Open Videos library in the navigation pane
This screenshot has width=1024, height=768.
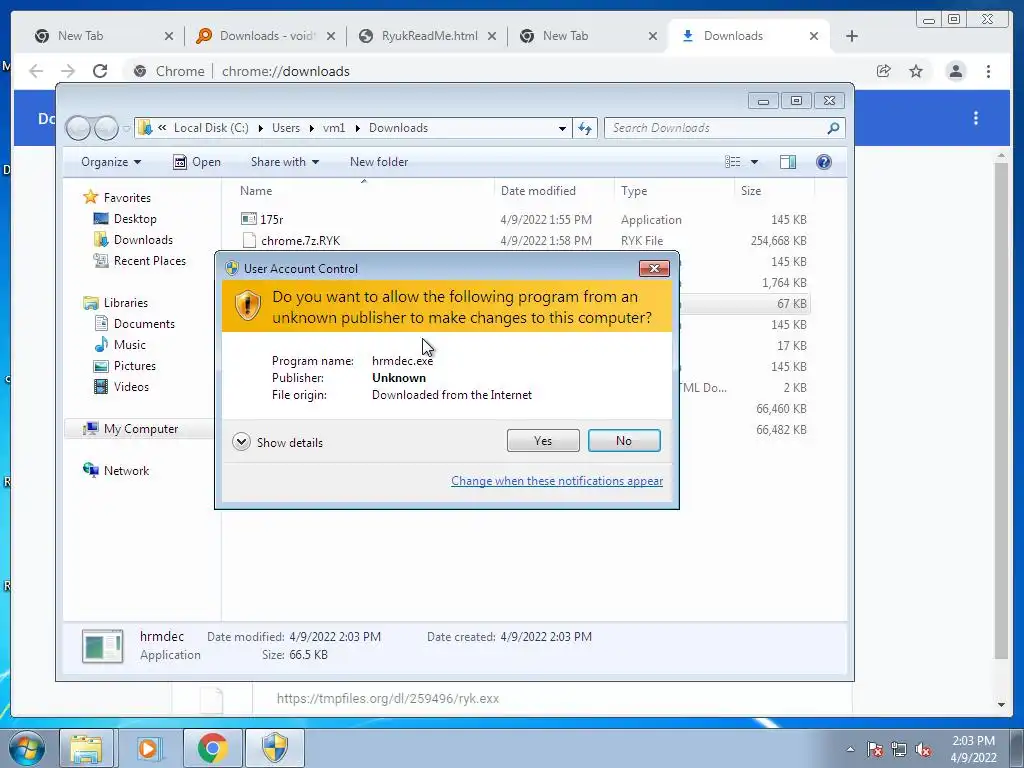click(x=121, y=387)
